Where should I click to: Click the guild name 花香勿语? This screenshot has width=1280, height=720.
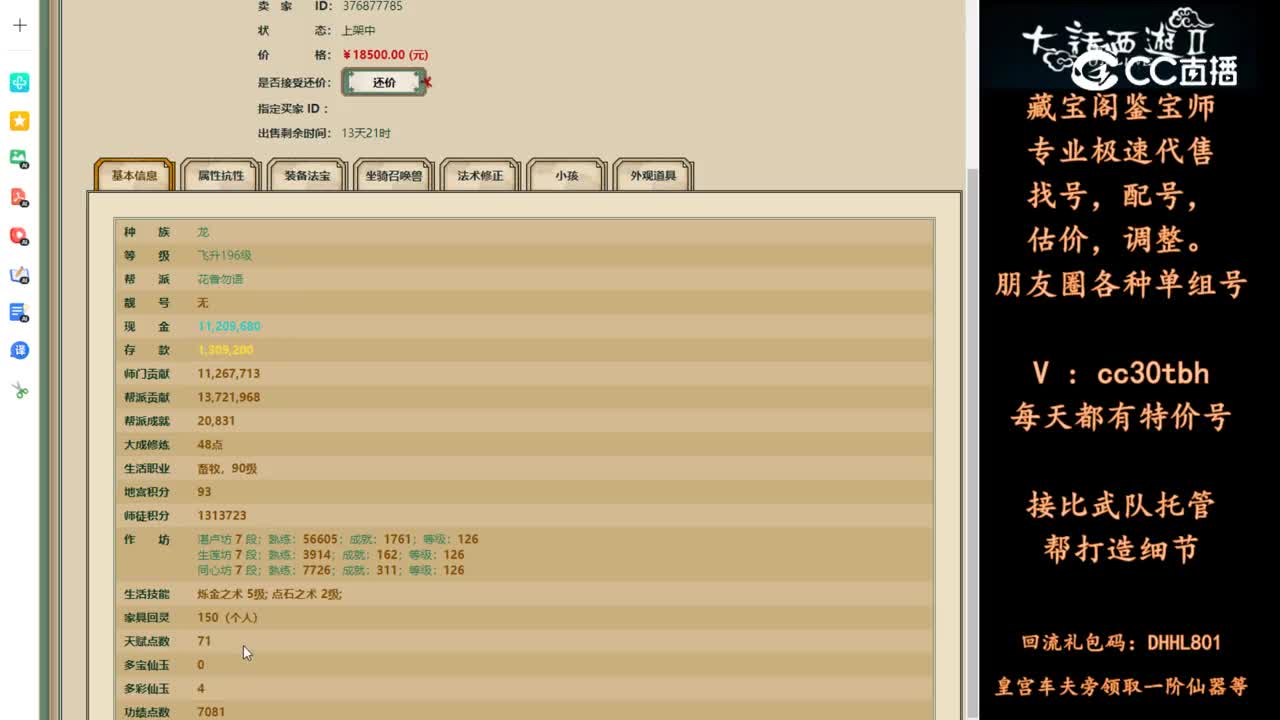click(220, 279)
